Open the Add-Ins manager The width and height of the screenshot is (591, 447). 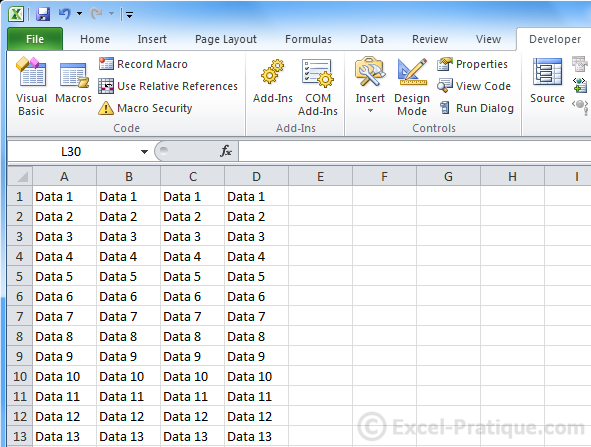pyautogui.click(x=273, y=81)
